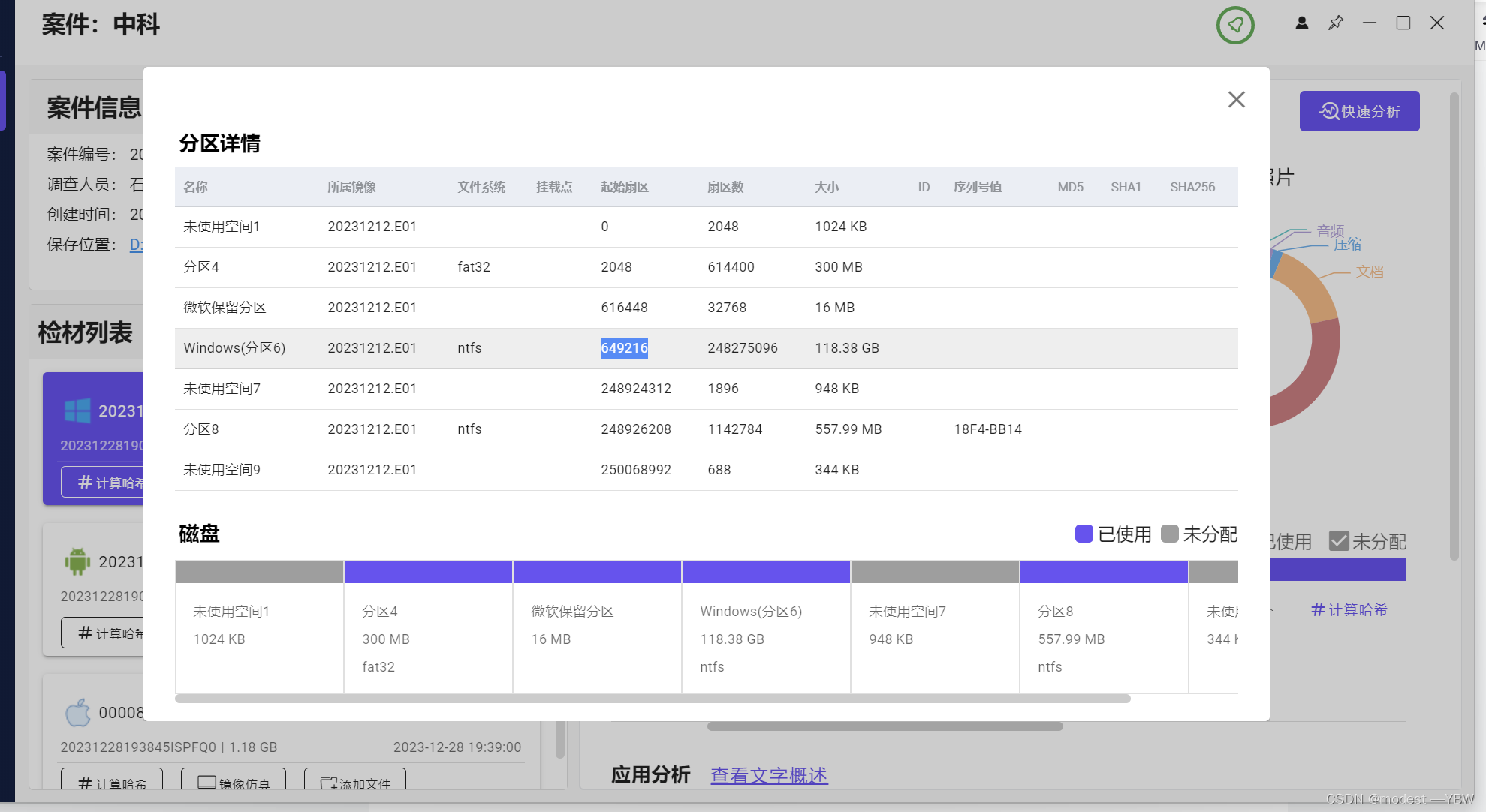Open the user account icon
The image size is (1486, 812).
(x=1302, y=23)
